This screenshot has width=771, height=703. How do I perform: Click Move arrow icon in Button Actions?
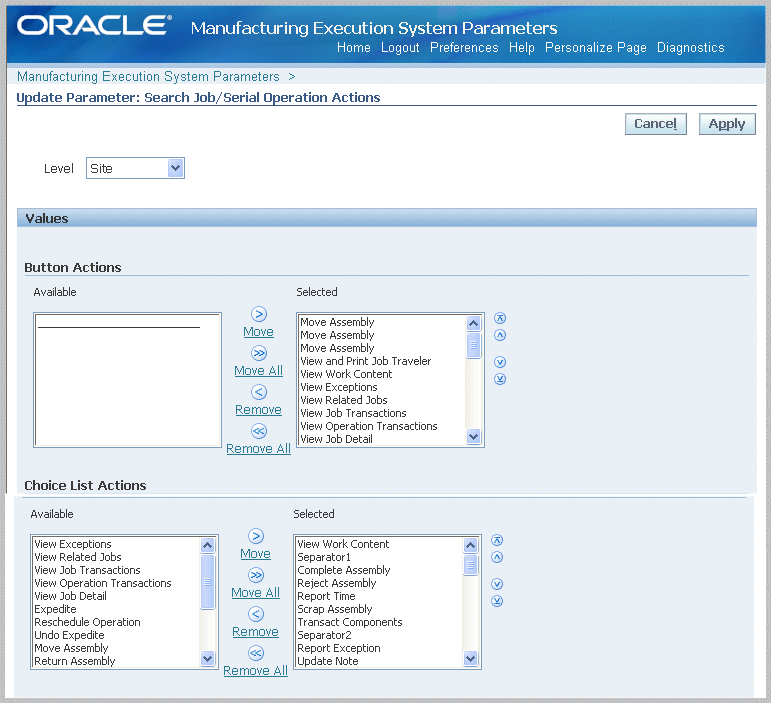coord(259,314)
